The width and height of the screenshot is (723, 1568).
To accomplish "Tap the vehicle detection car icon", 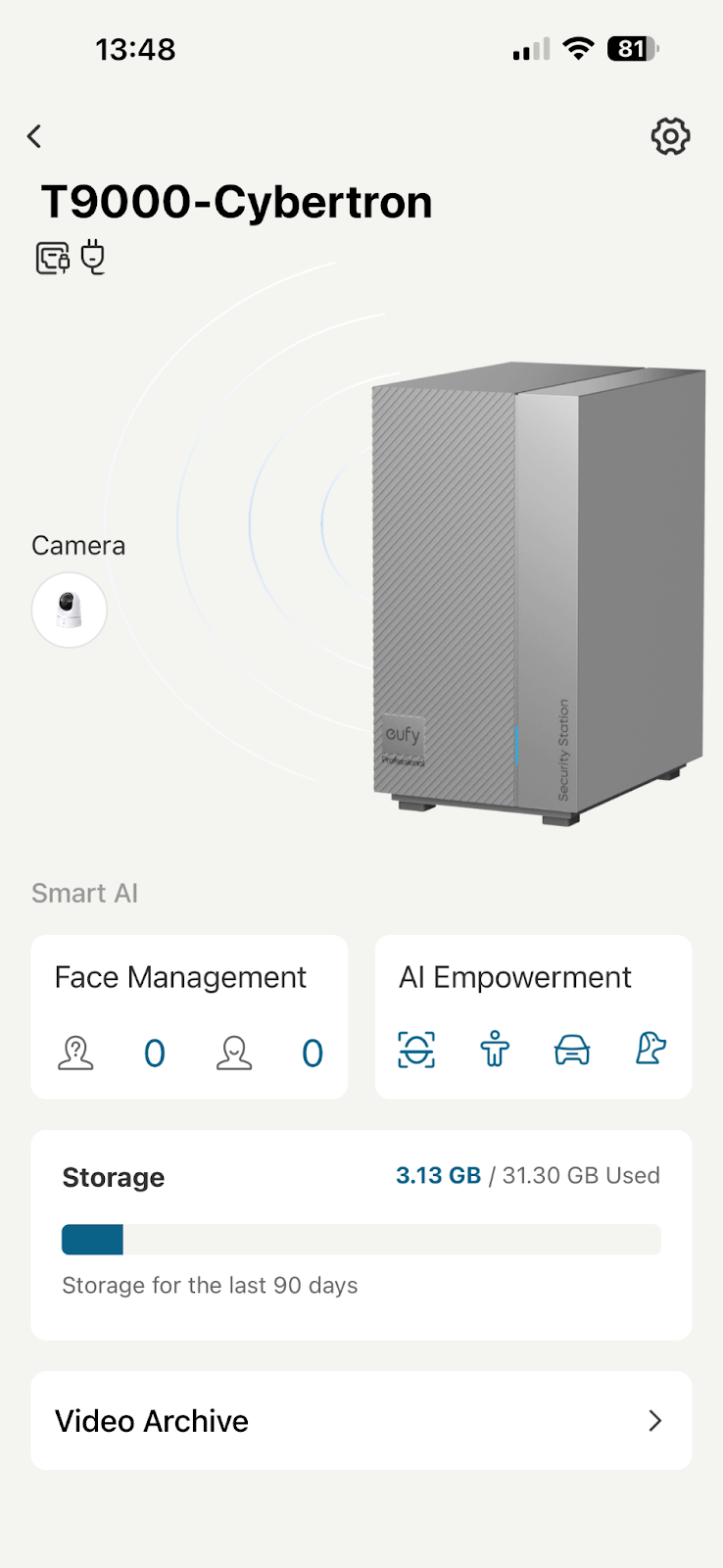I will [x=572, y=1049].
